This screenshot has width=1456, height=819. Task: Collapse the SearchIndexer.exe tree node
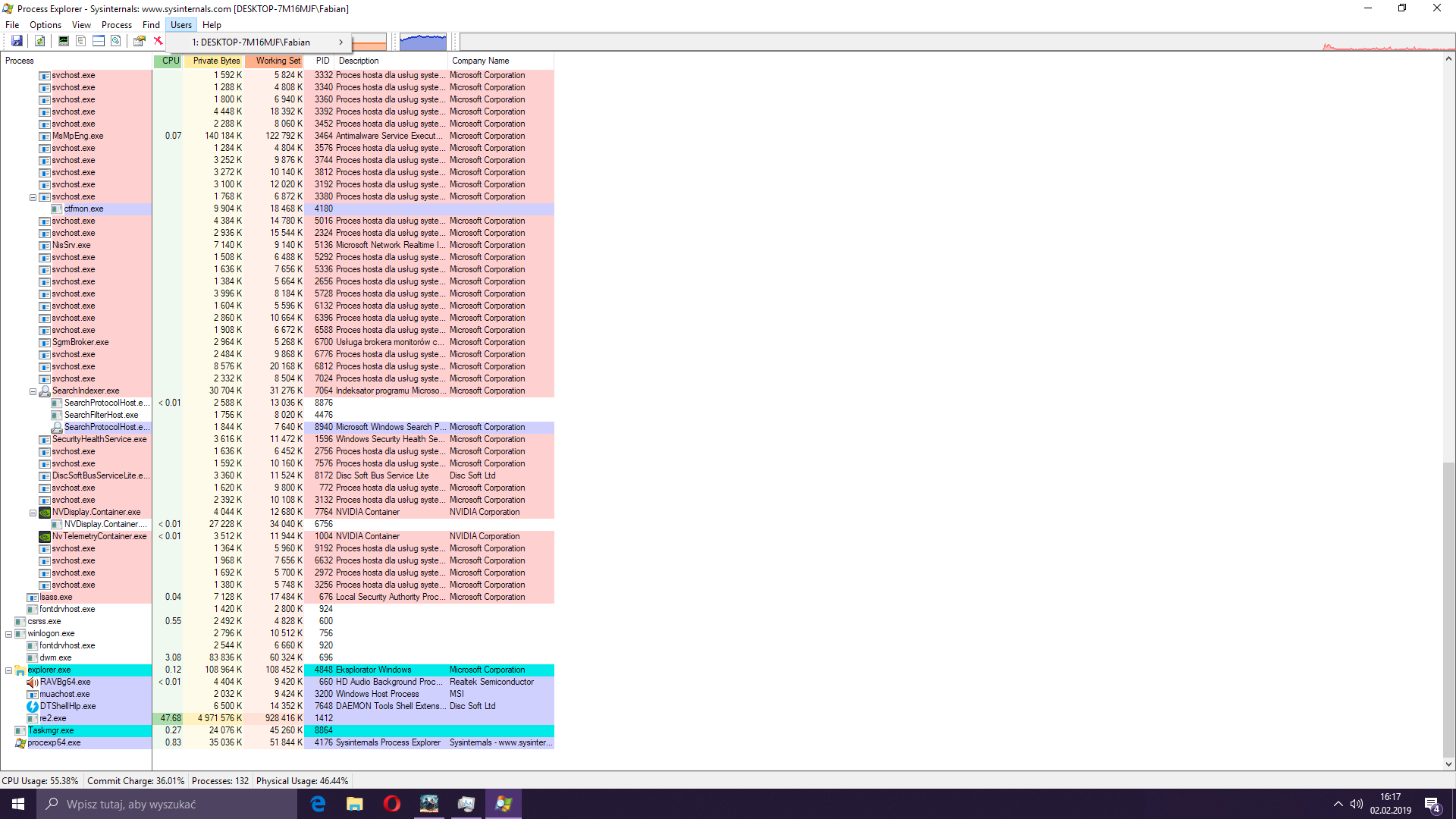click(x=33, y=392)
